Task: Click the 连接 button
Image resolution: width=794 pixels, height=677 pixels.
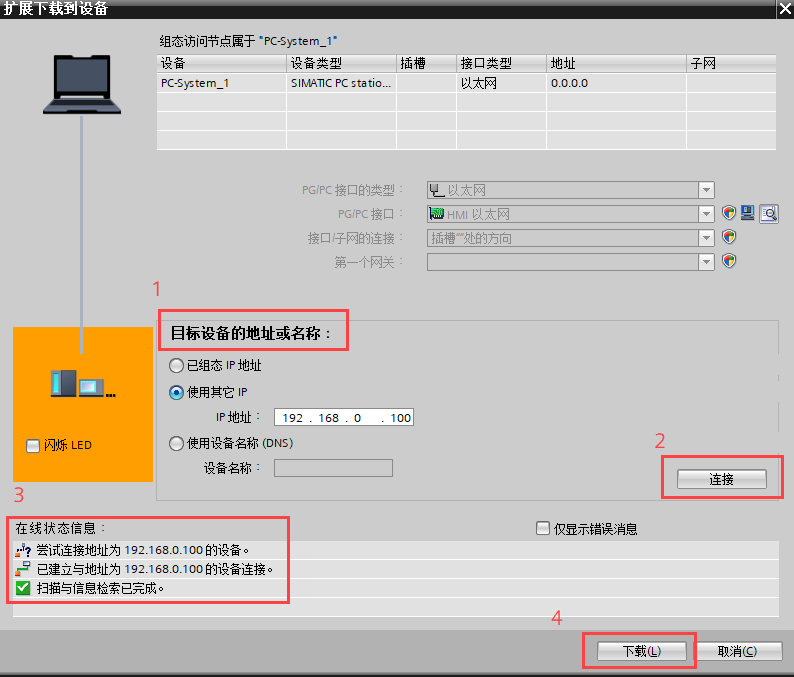Action: click(722, 479)
